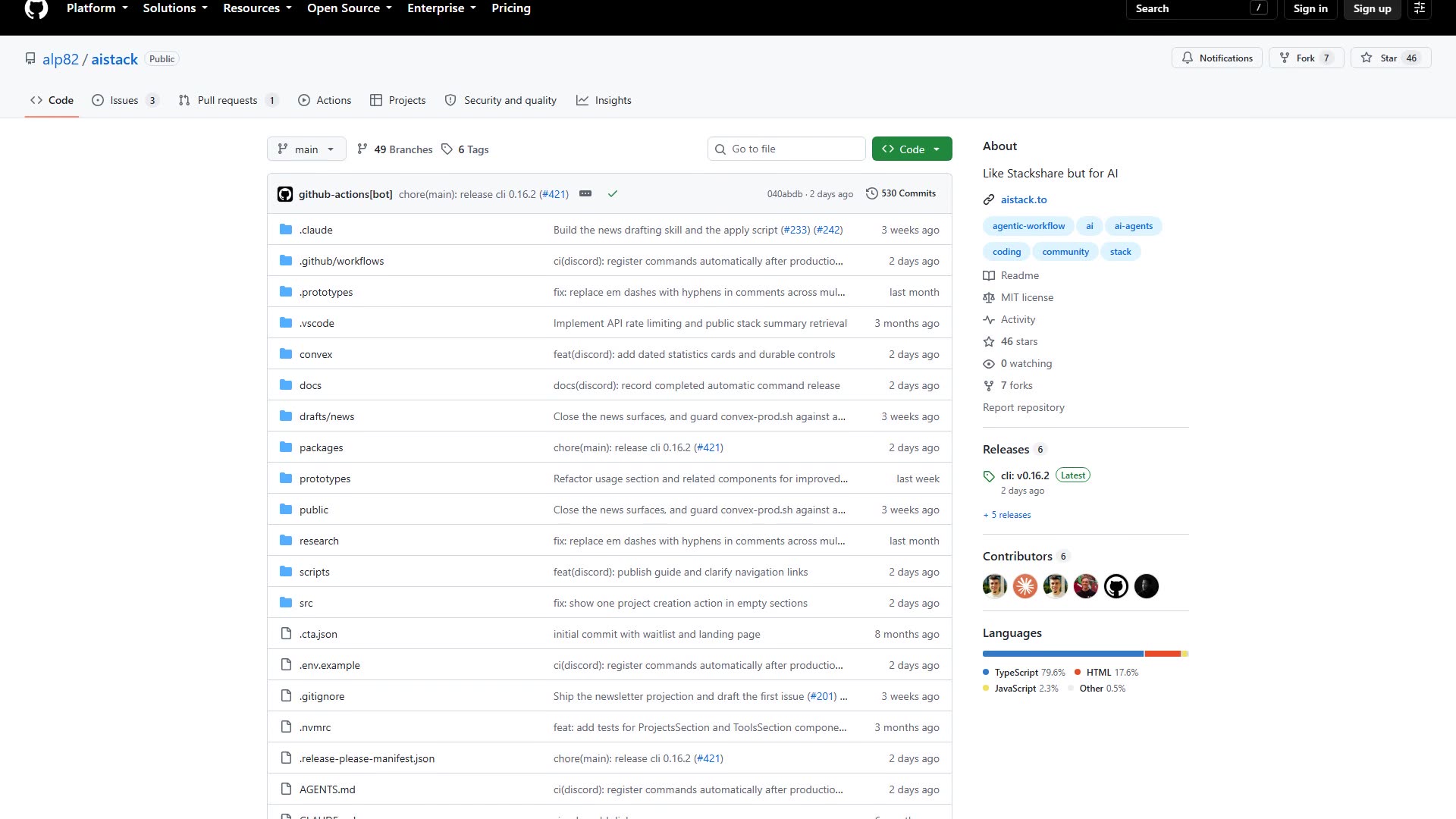Open the 530 Commits history
Screen dimensions: 1456x819
[x=901, y=193]
